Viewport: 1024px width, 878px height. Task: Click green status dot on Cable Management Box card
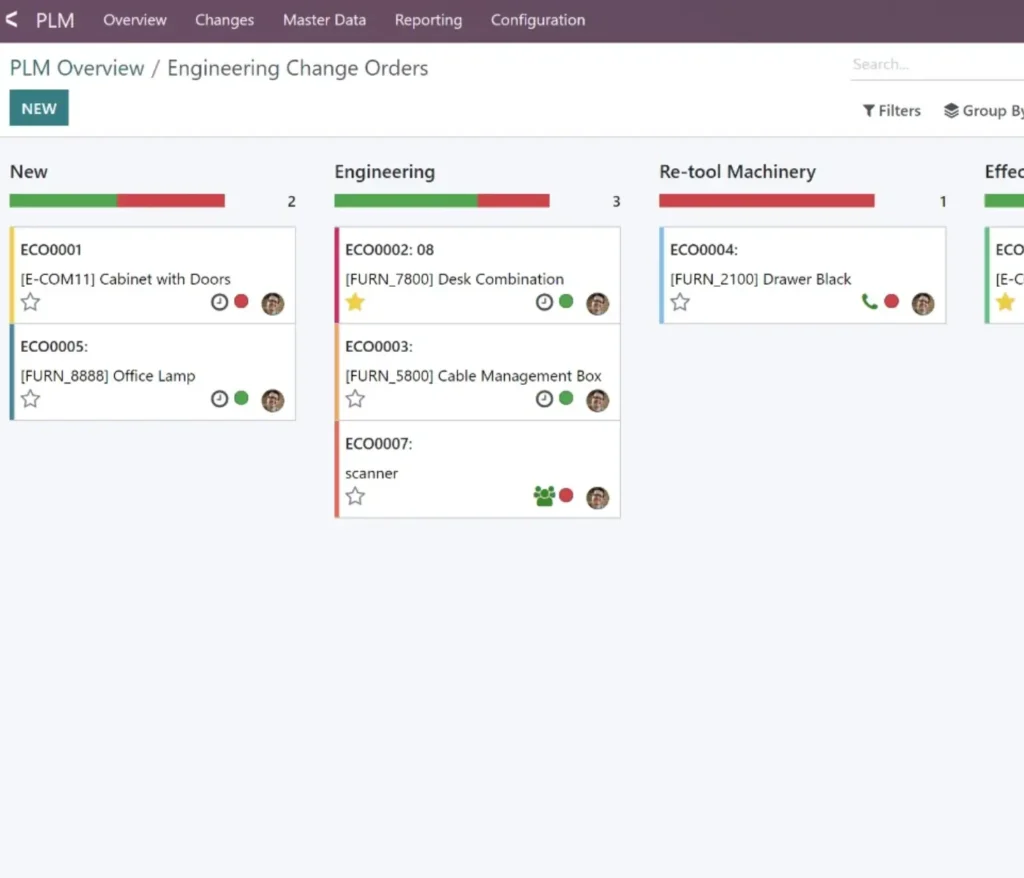[566, 399]
